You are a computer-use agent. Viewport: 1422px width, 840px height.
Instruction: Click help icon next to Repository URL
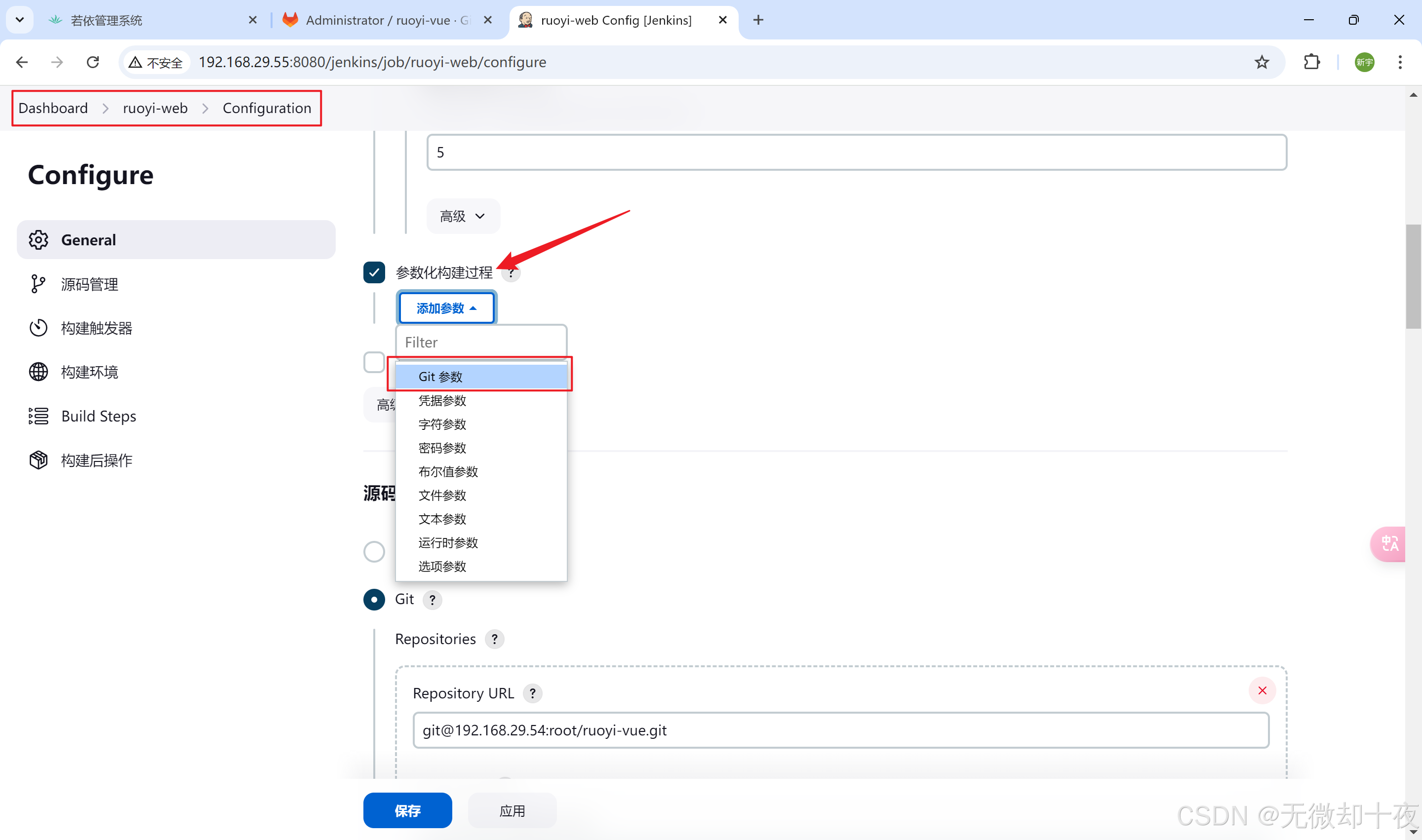point(532,693)
